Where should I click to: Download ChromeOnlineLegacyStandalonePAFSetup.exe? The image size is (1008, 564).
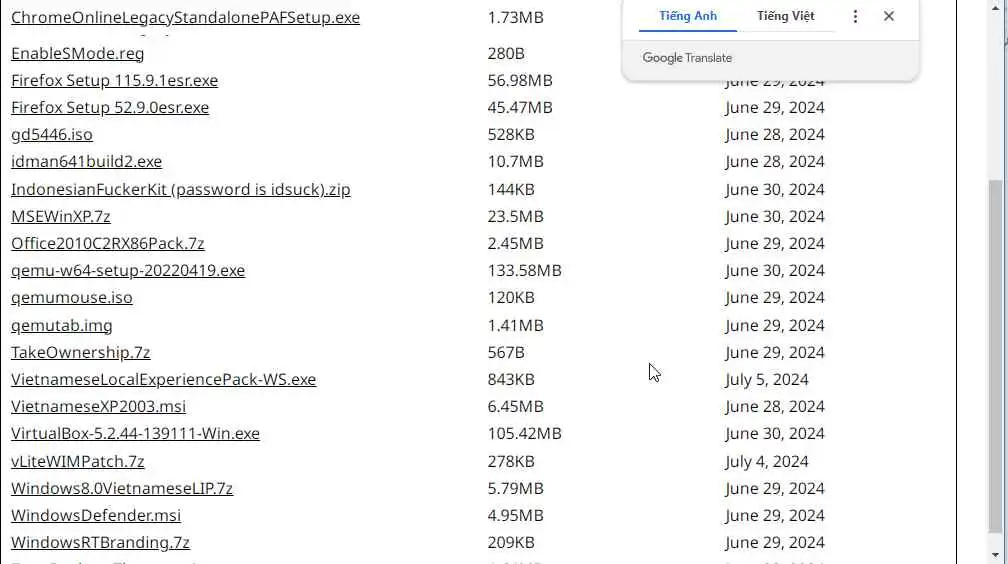point(185,18)
